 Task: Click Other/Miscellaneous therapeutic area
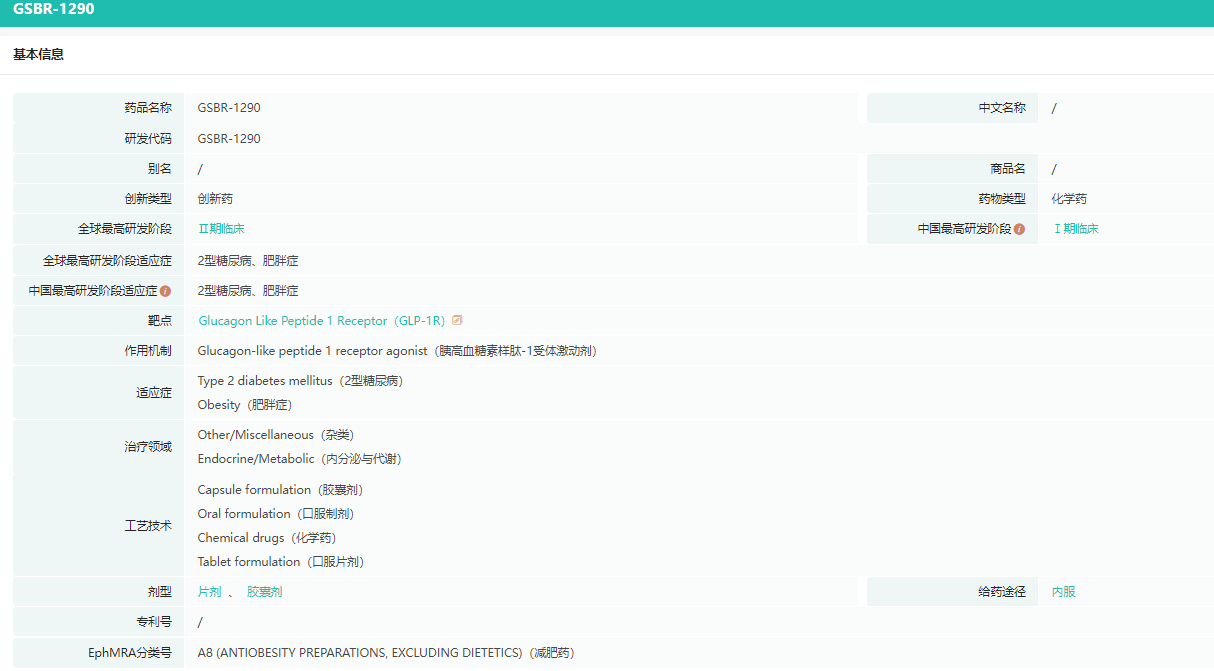(276, 435)
